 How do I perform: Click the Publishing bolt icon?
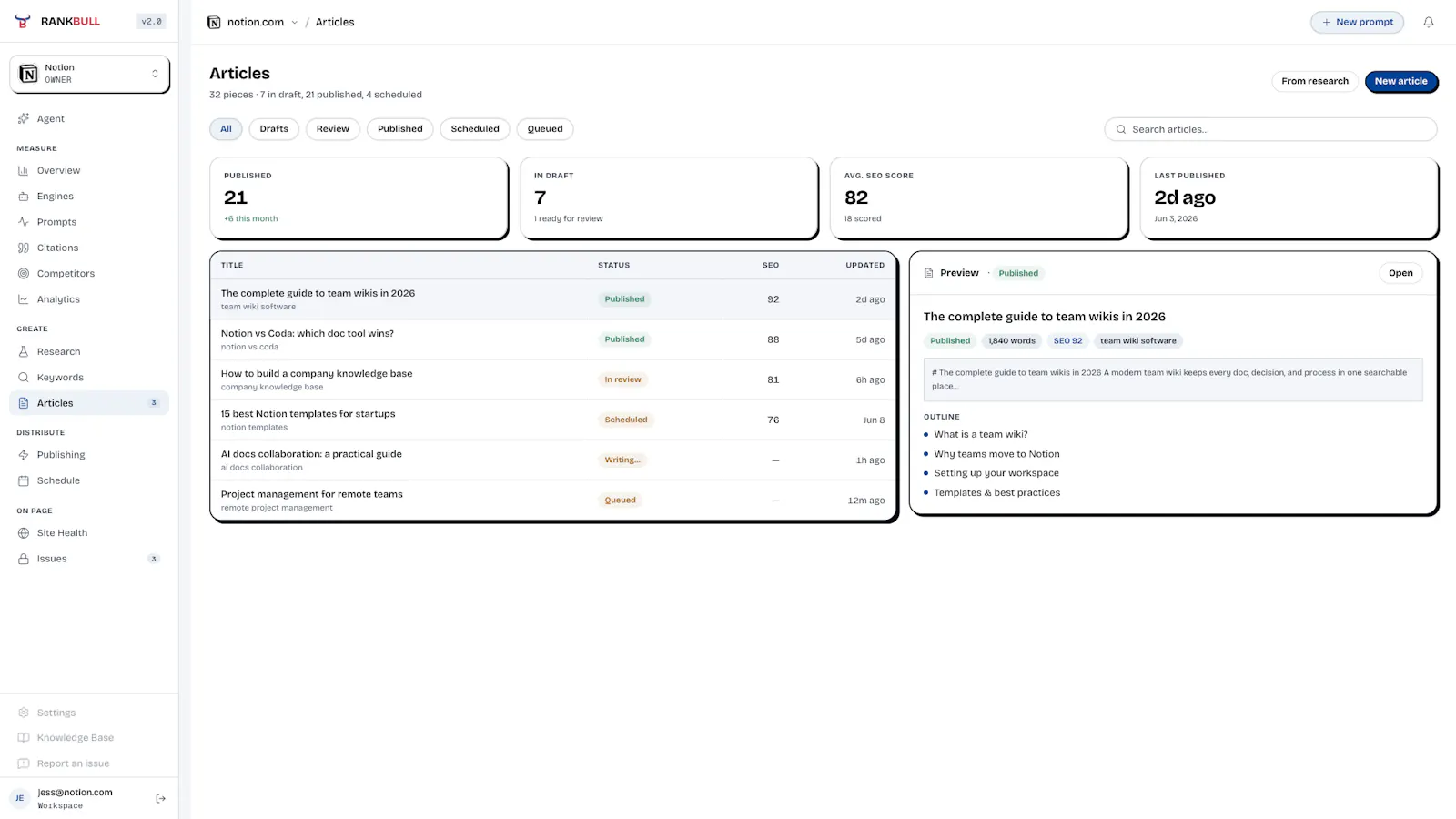24,455
